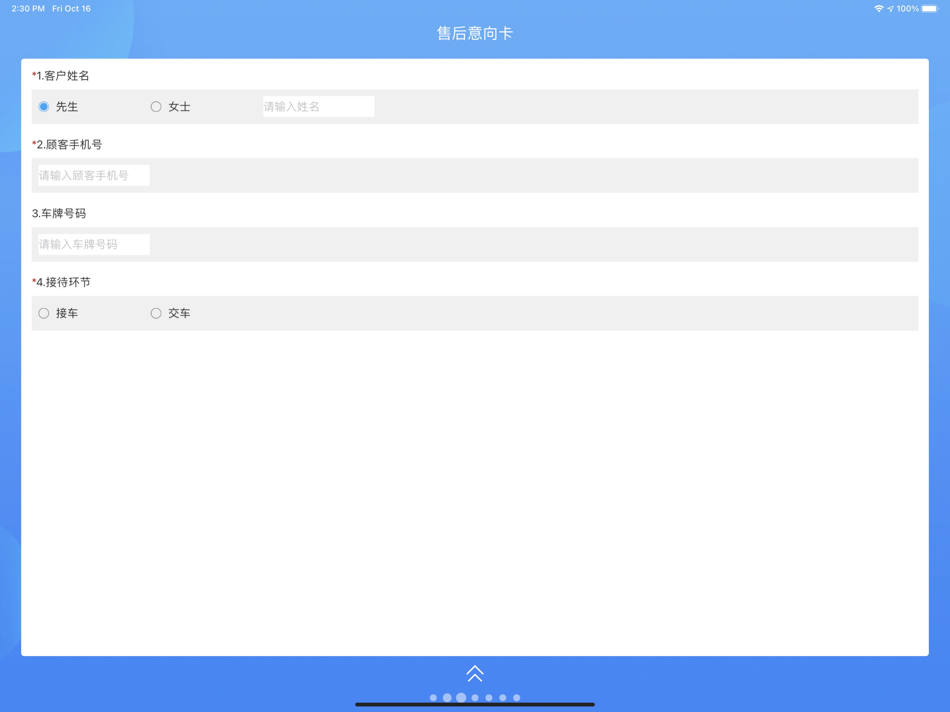The height and width of the screenshot is (712, 950).
Task: Click the 售后意向卡 title
Action: 475,33
